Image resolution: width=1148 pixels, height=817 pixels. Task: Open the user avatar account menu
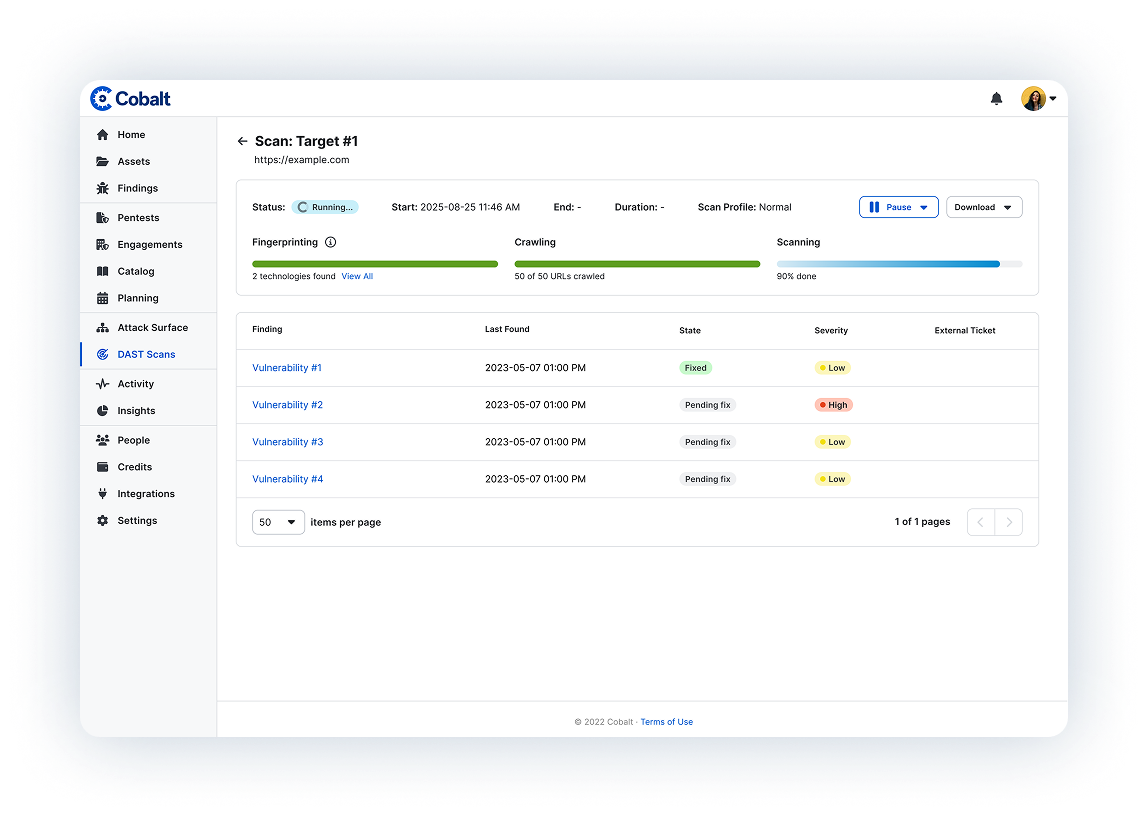(1038, 99)
